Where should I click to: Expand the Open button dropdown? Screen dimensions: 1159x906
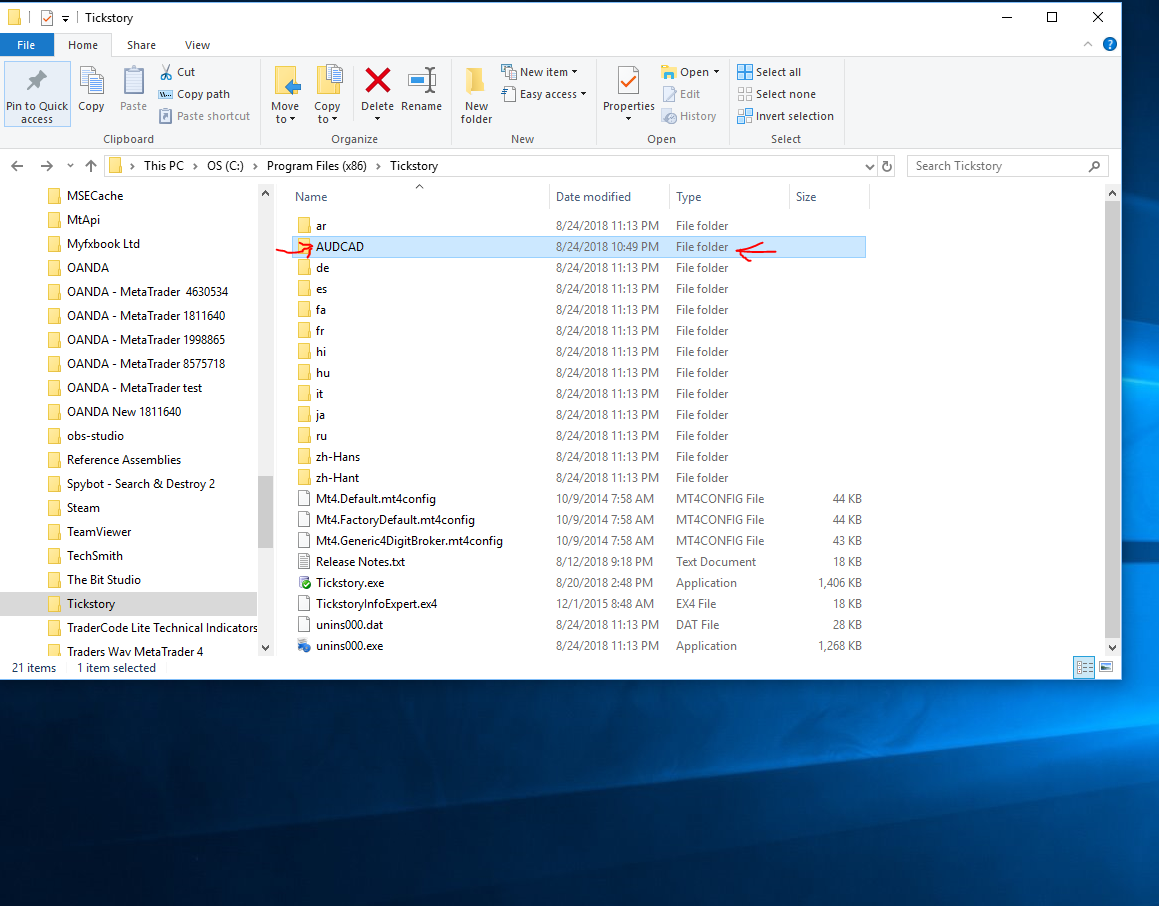coord(716,72)
